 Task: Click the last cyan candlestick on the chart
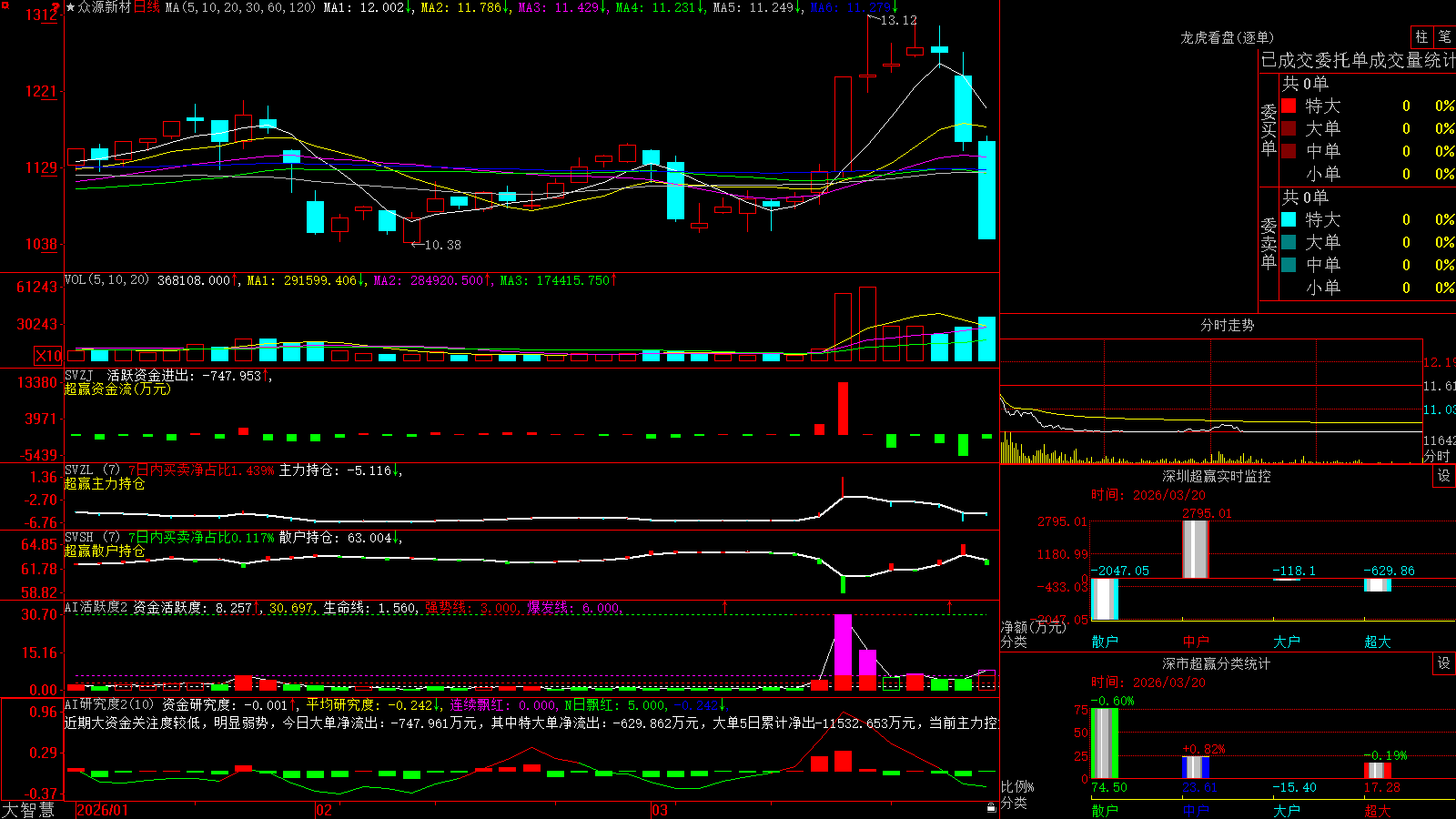coord(986,190)
